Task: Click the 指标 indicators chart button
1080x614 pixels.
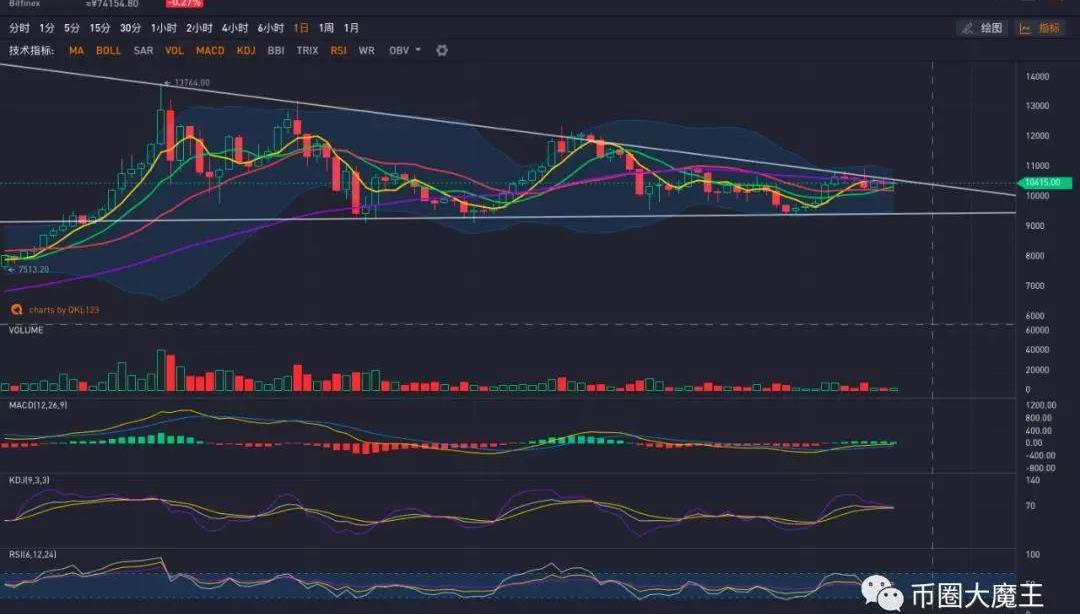Action: tap(1040, 28)
